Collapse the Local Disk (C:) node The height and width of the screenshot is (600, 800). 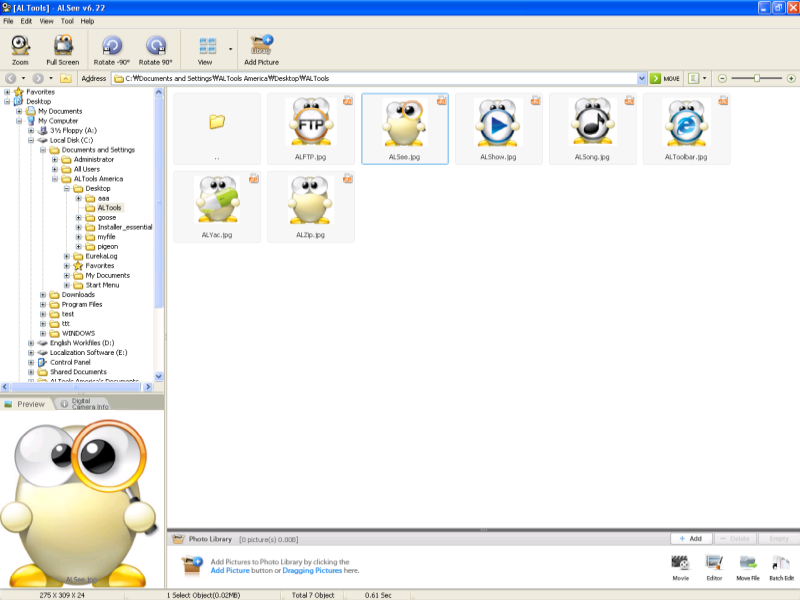(31, 140)
